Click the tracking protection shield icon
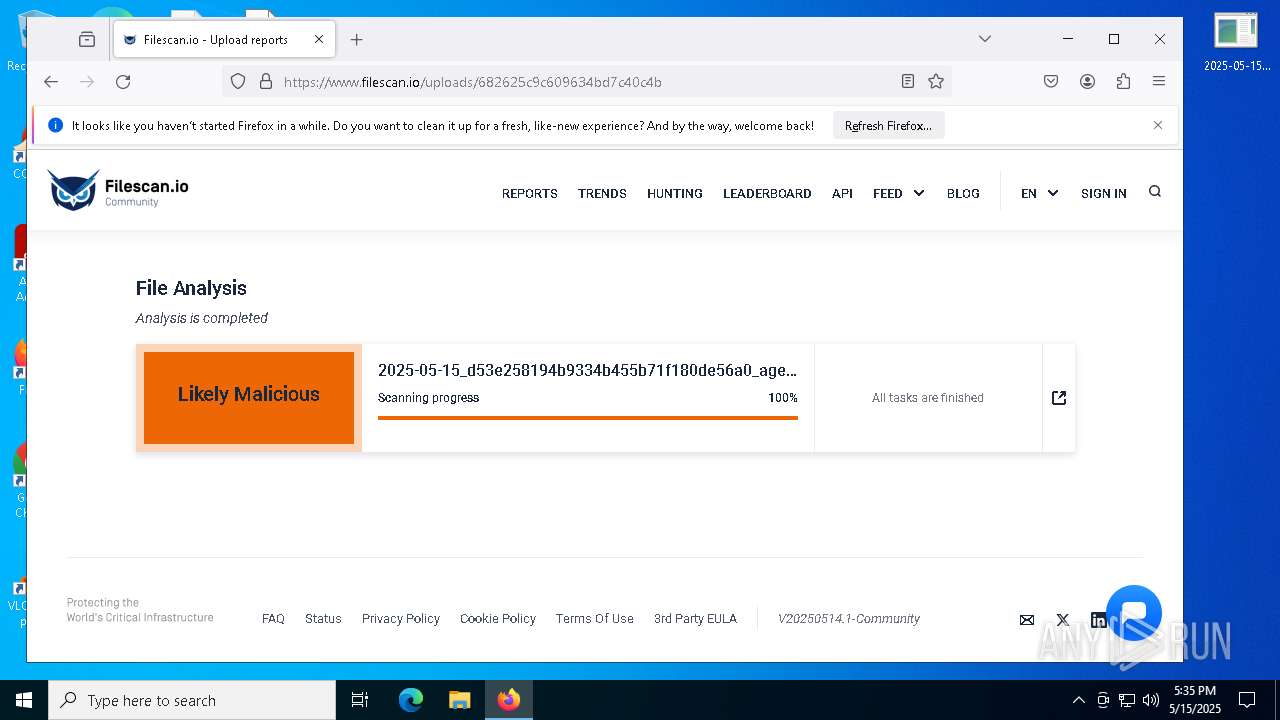The height and width of the screenshot is (720, 1280). tap(238, 82)
